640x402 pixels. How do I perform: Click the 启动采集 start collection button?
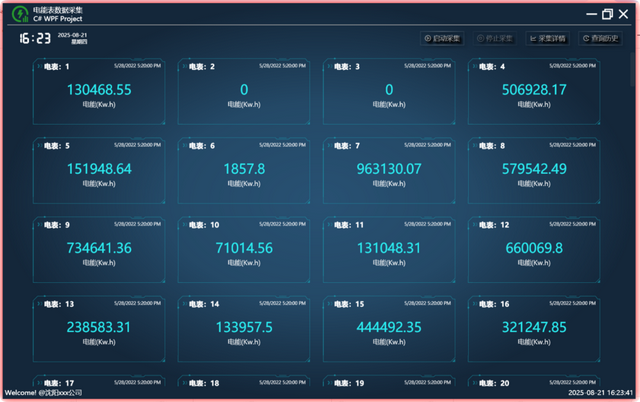click(x=442, y=38)
